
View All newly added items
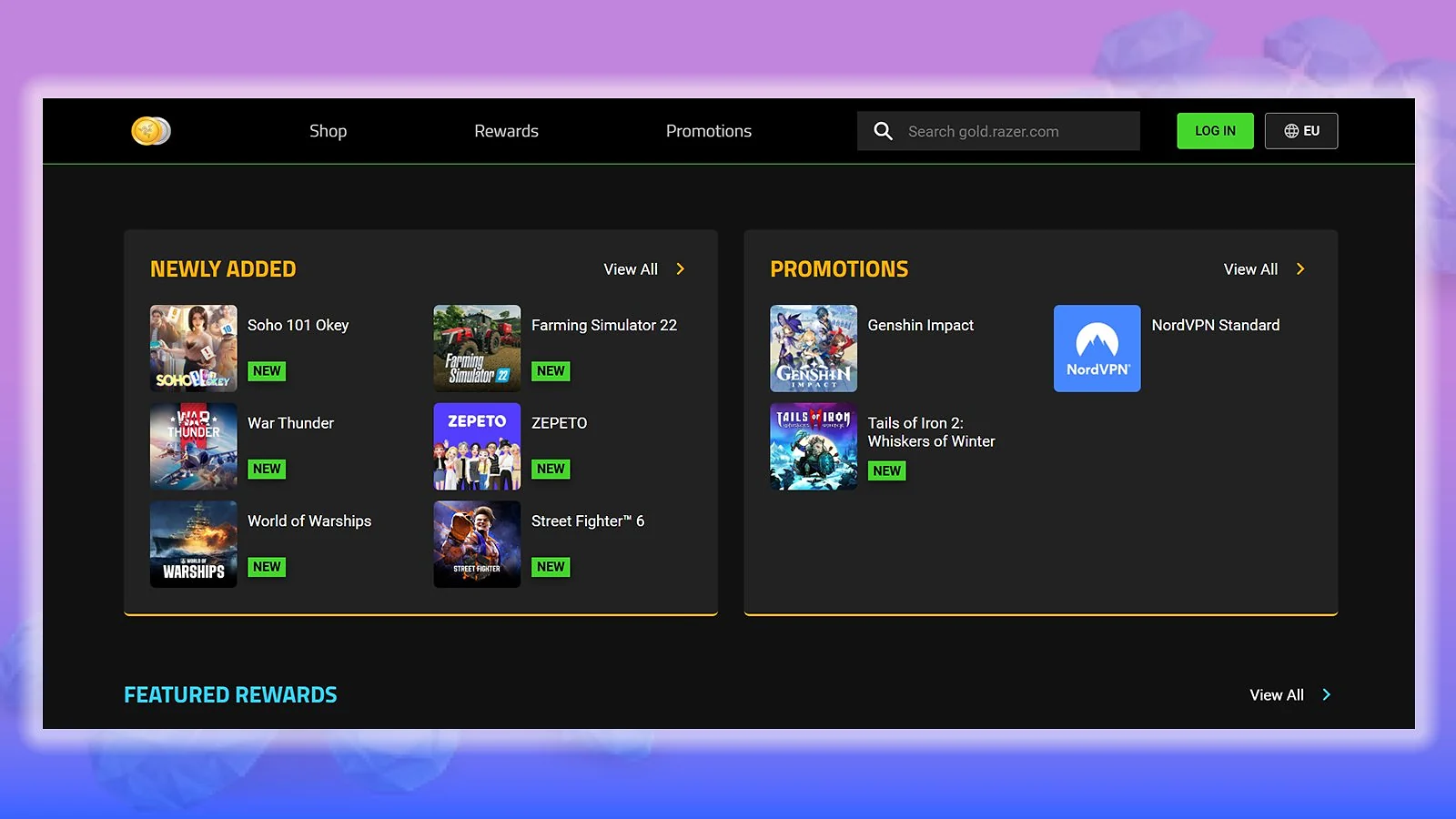pyautogui.click(x=631, y=269)
